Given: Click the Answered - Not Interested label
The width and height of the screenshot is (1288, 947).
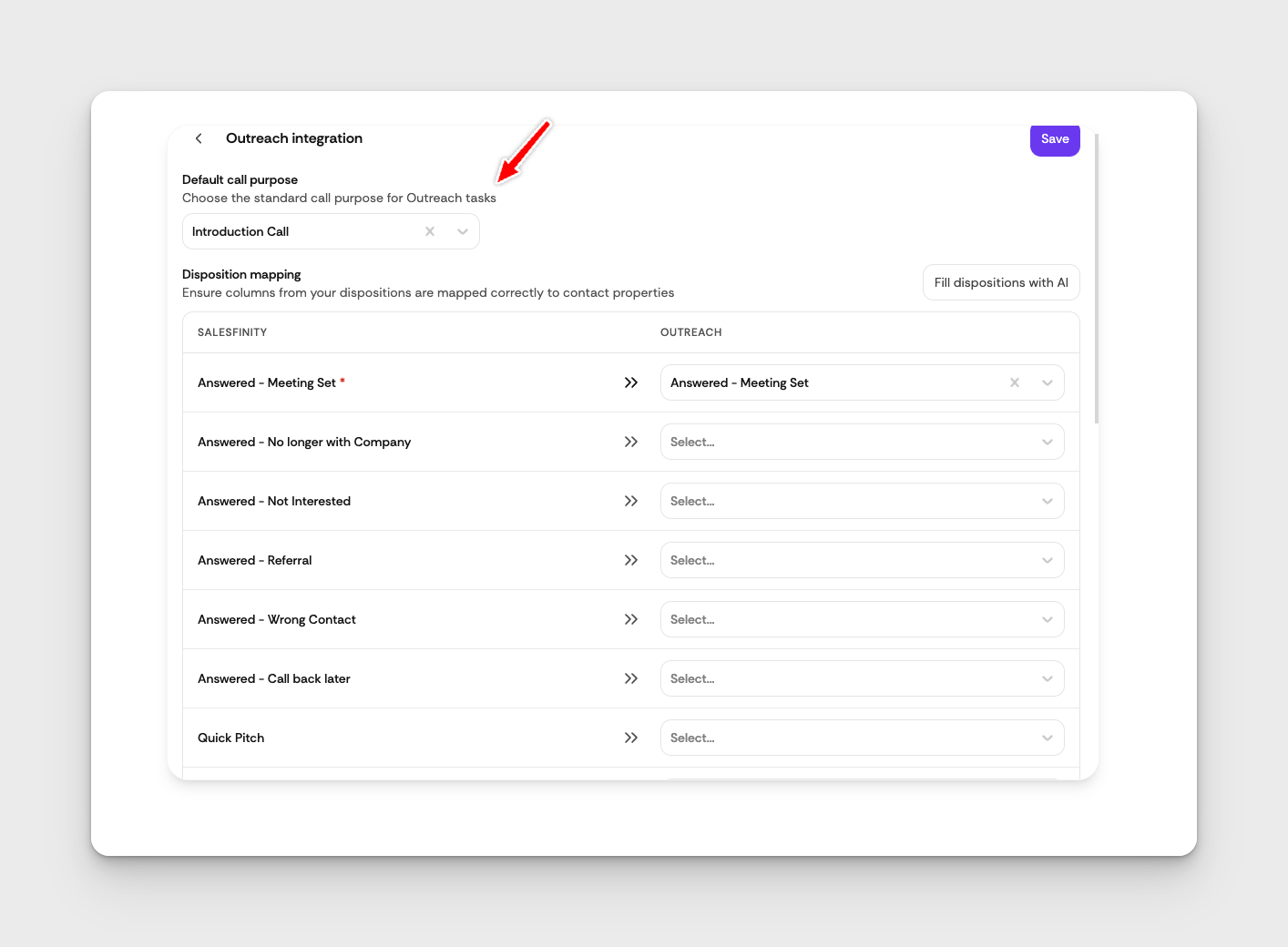Looking at the screenshot, I should pyautogui.click(x=274, y=501).
